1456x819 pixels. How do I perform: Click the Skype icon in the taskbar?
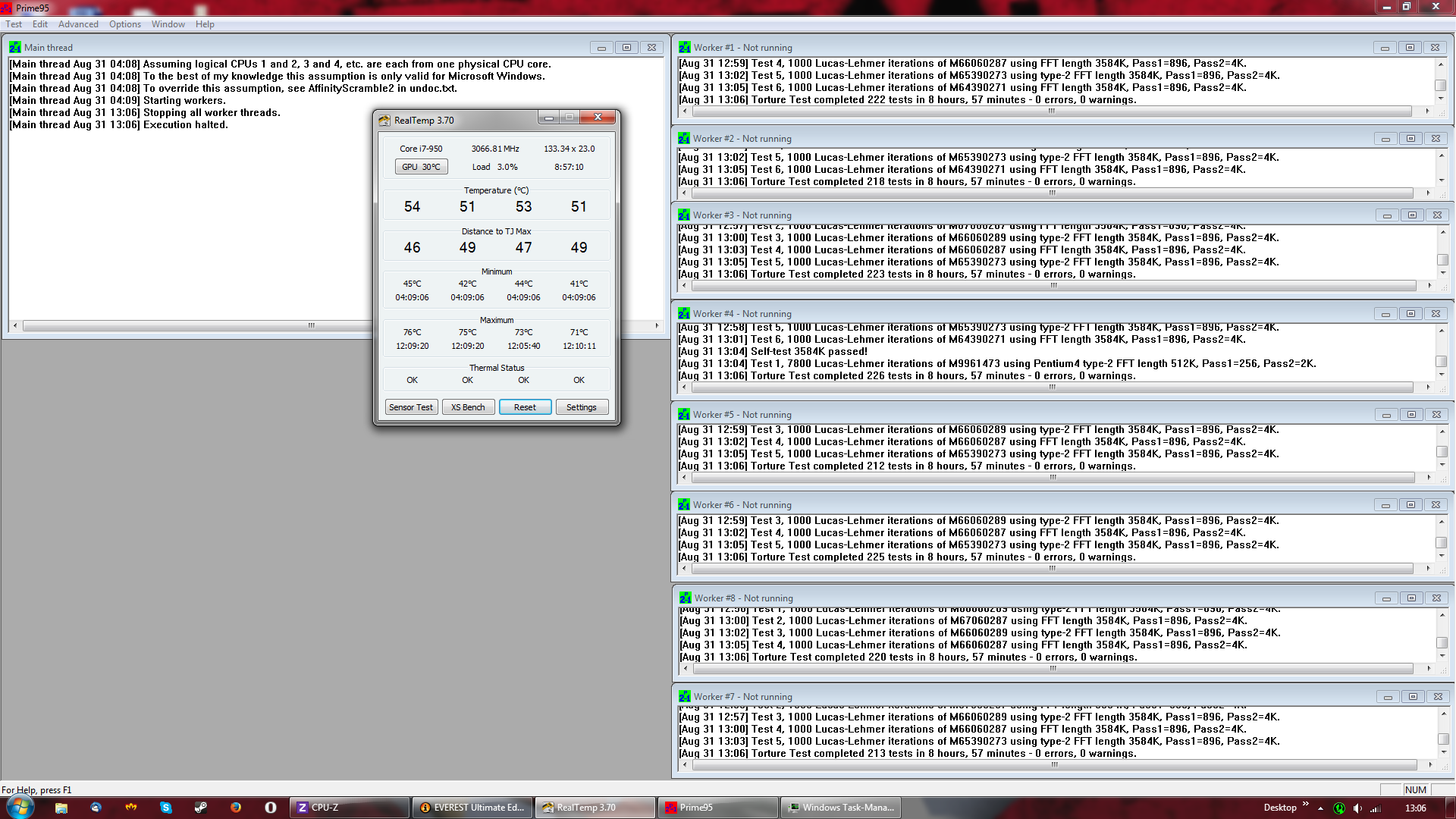pos(165,808)
